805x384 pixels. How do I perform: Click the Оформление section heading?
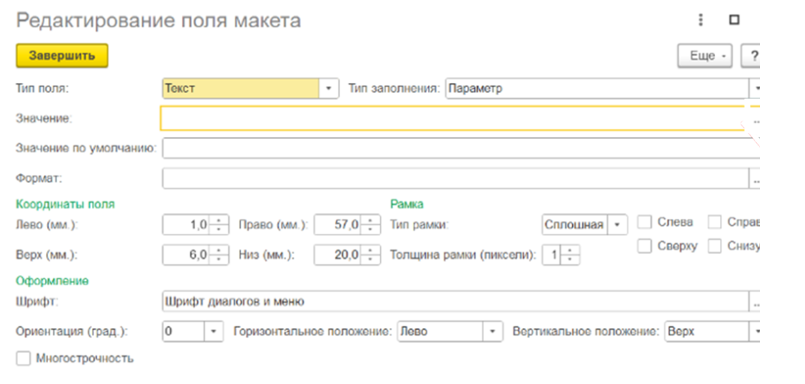[52, 281]
